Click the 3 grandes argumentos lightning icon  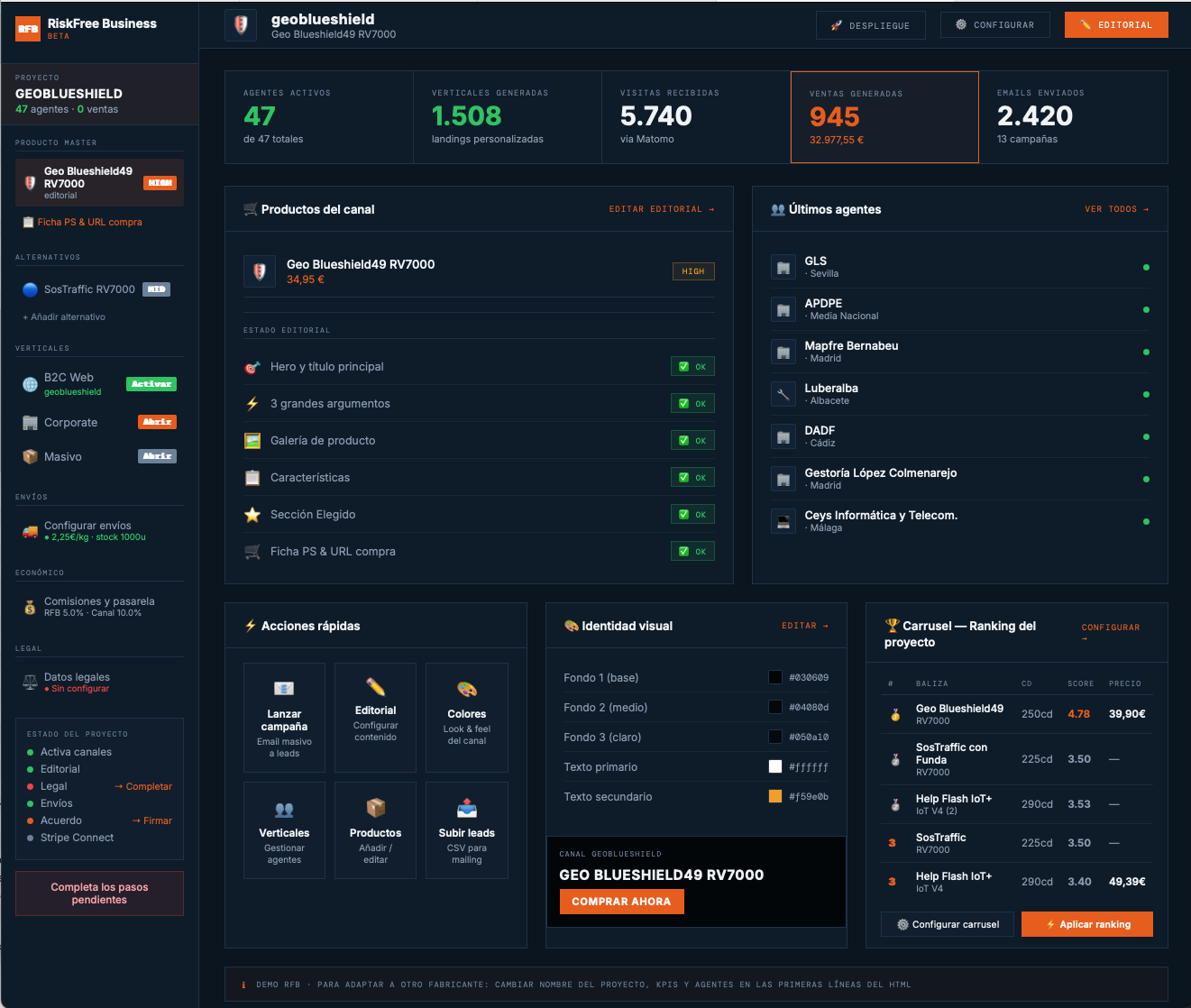point(252,404)
